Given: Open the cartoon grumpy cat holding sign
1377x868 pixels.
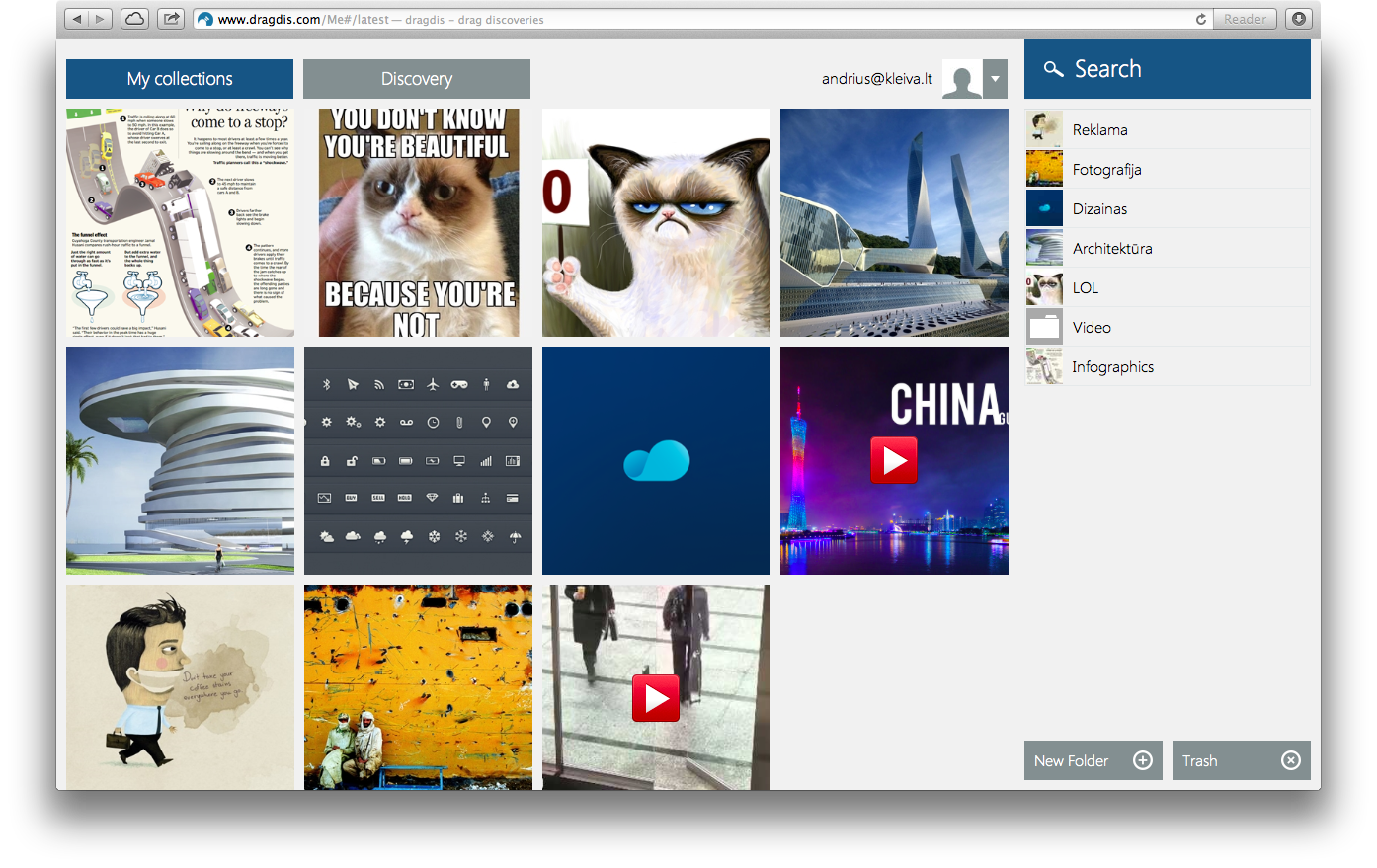Looking at the screenshot, I should tap(656, 222).
